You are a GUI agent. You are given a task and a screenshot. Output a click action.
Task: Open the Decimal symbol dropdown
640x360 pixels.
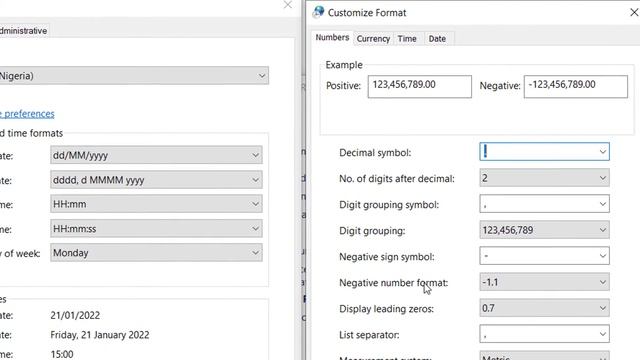544,152
